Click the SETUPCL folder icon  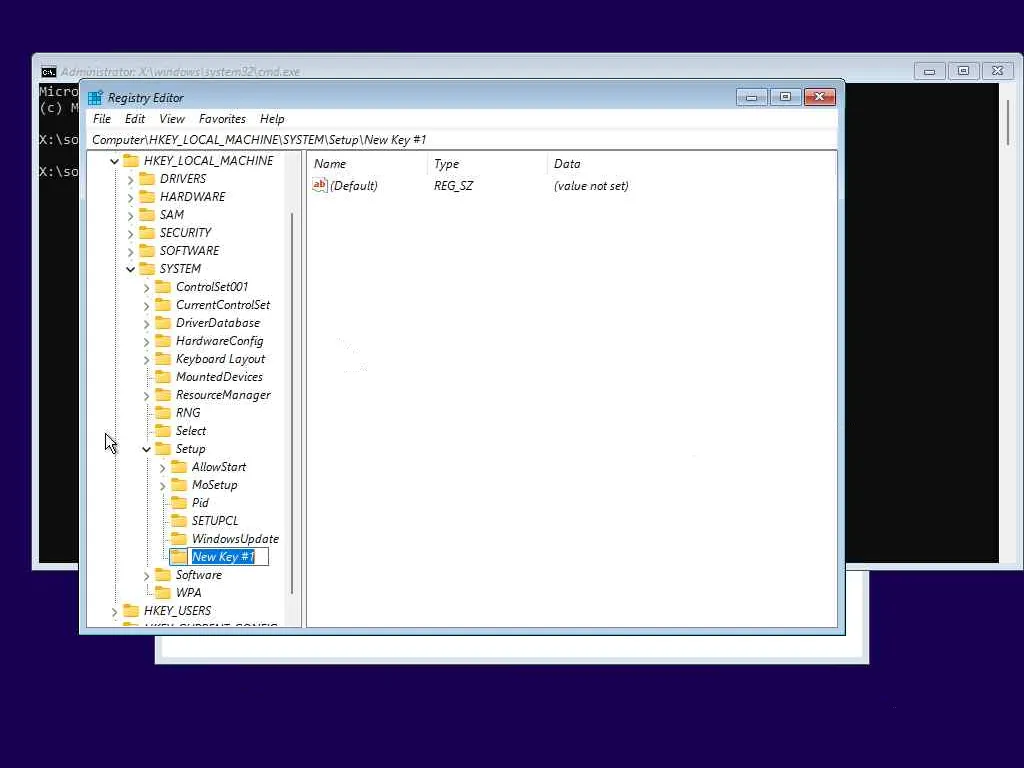179,521
